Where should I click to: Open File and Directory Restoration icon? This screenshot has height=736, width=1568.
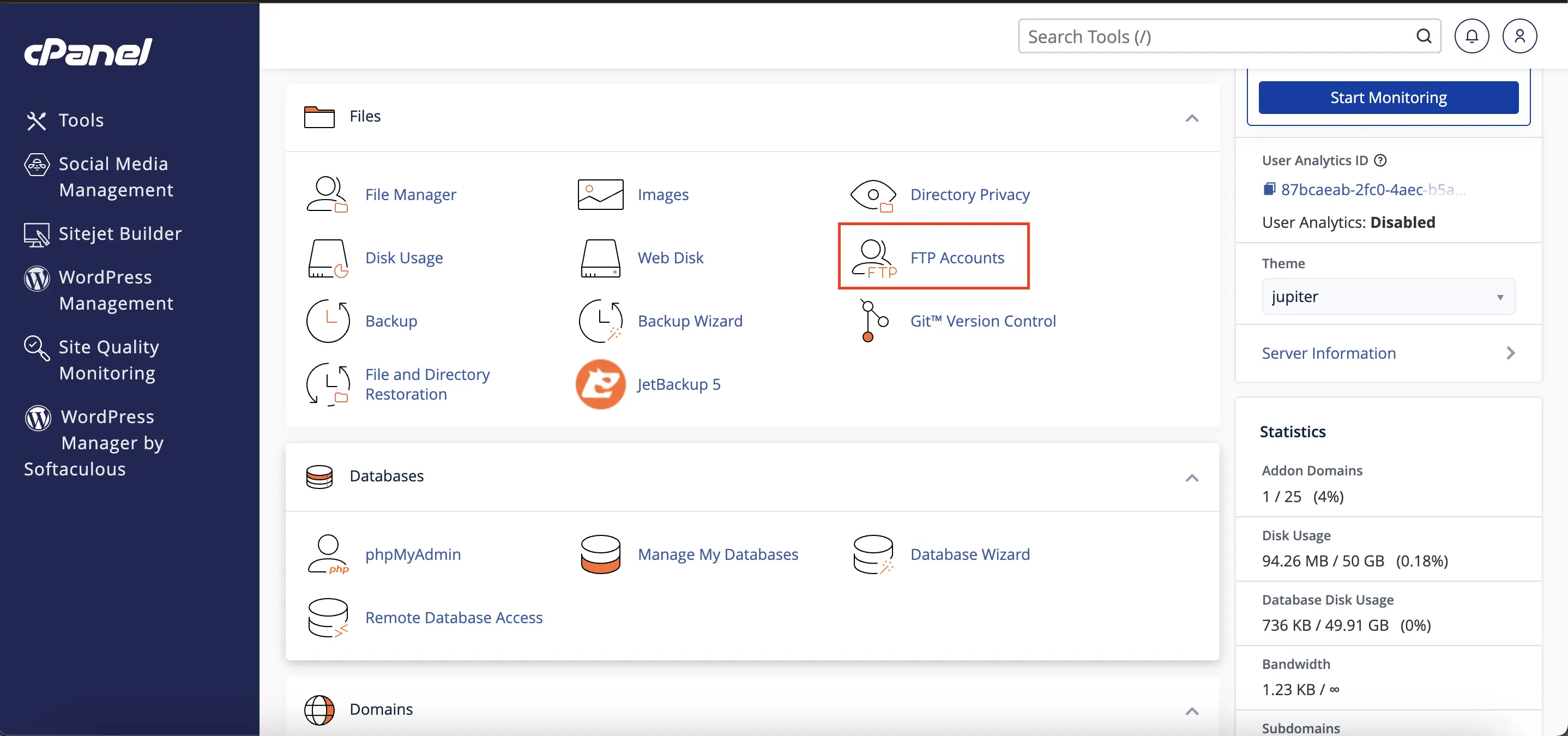pos(328,384)
